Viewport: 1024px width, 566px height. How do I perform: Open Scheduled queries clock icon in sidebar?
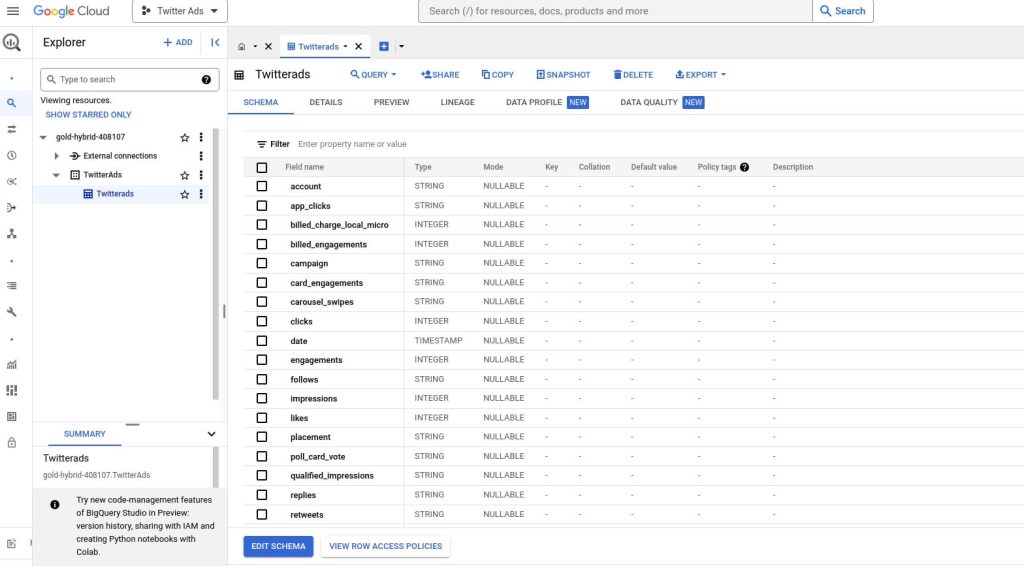tap(12, 155)
